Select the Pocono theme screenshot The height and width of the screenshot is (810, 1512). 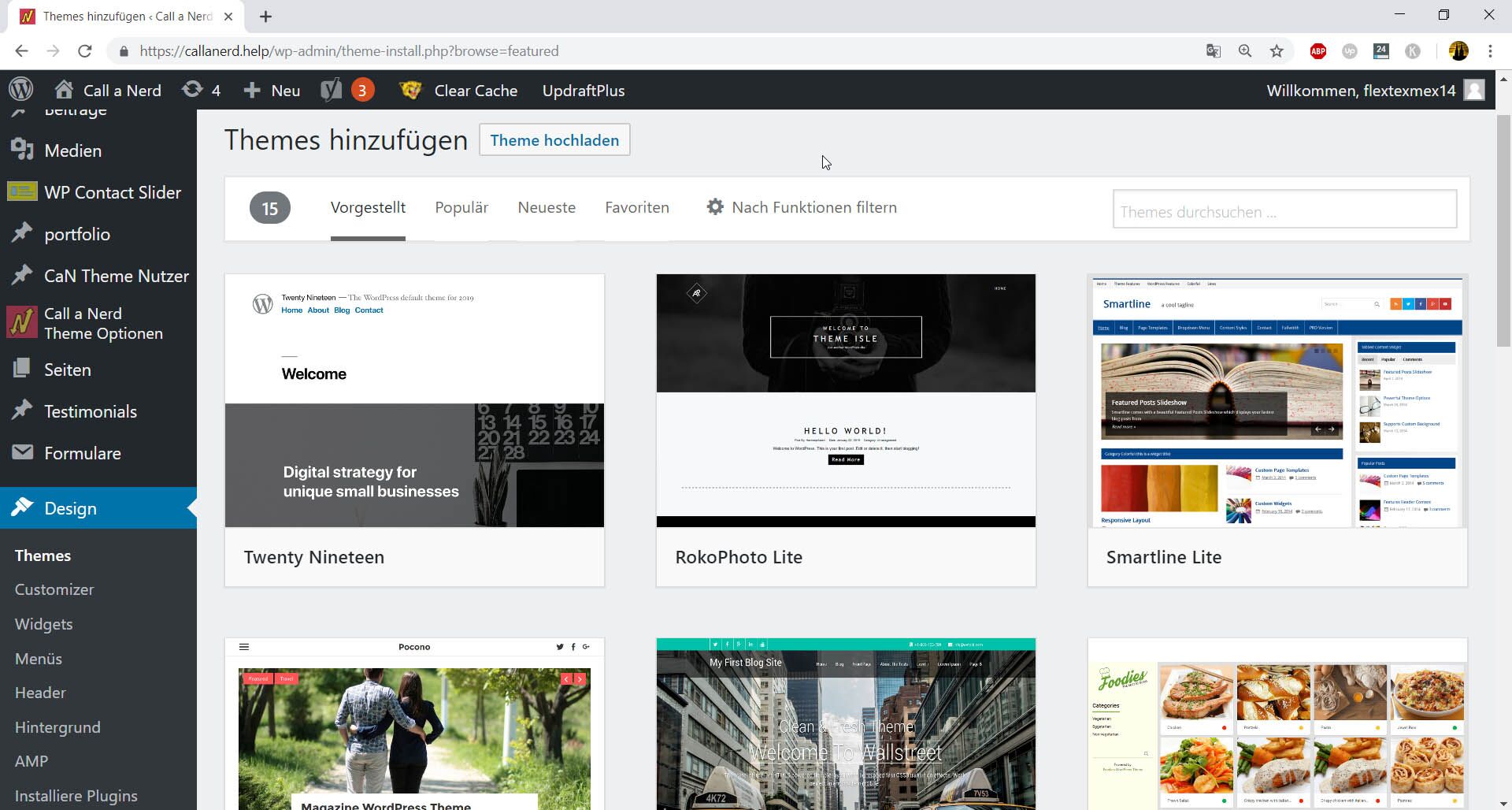point(414,724)
